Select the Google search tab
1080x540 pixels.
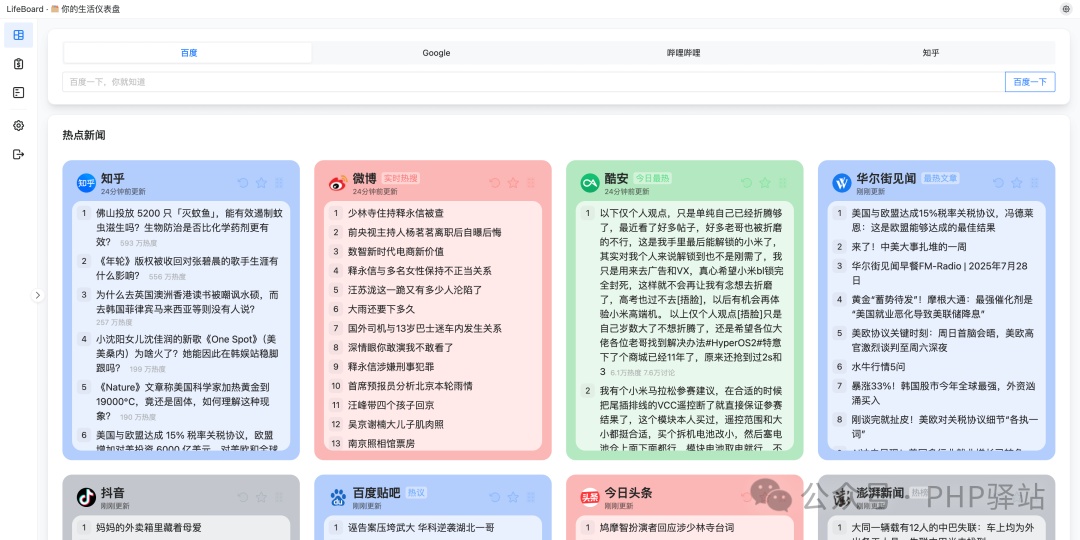(x=436, y=53)
